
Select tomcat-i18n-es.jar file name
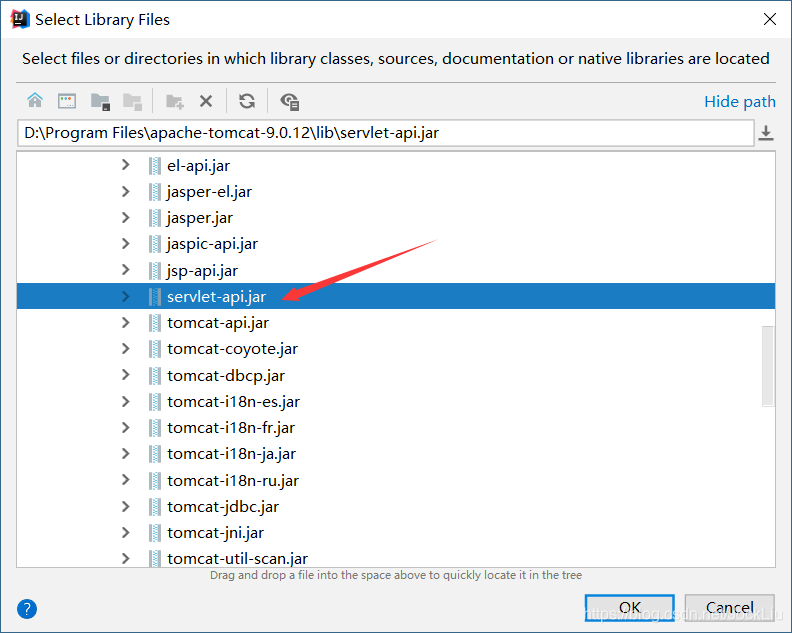(x=233, y=402)
